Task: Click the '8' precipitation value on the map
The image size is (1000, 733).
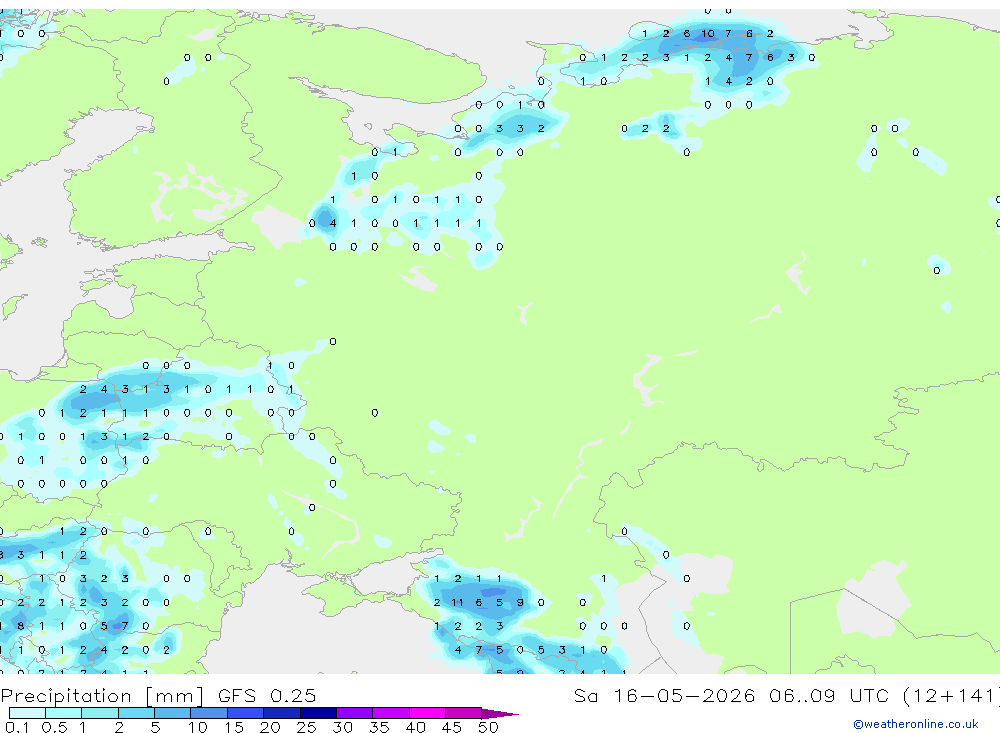Action: click(x=21, y=626)
